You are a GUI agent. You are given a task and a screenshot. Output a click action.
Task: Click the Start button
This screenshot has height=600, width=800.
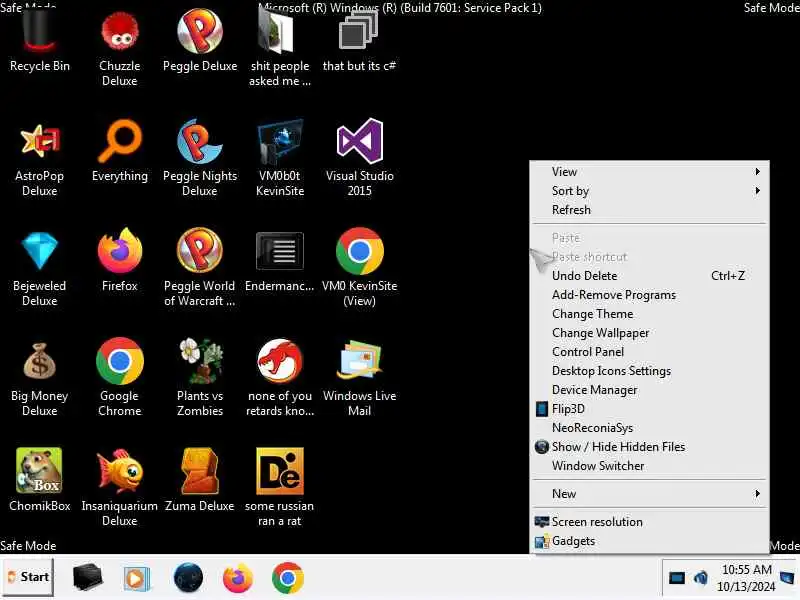point(28,577)
